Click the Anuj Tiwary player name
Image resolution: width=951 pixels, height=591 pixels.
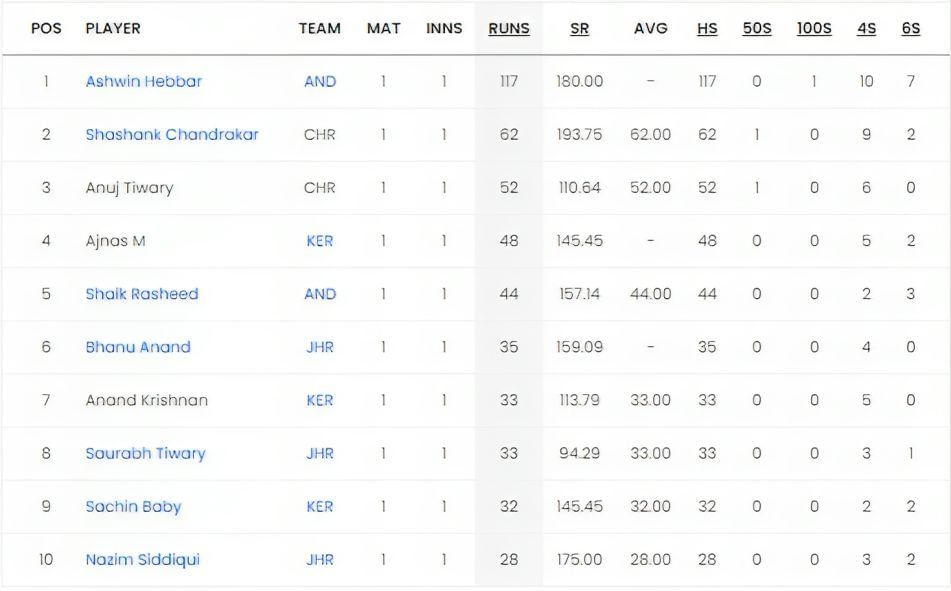point(129,188)
